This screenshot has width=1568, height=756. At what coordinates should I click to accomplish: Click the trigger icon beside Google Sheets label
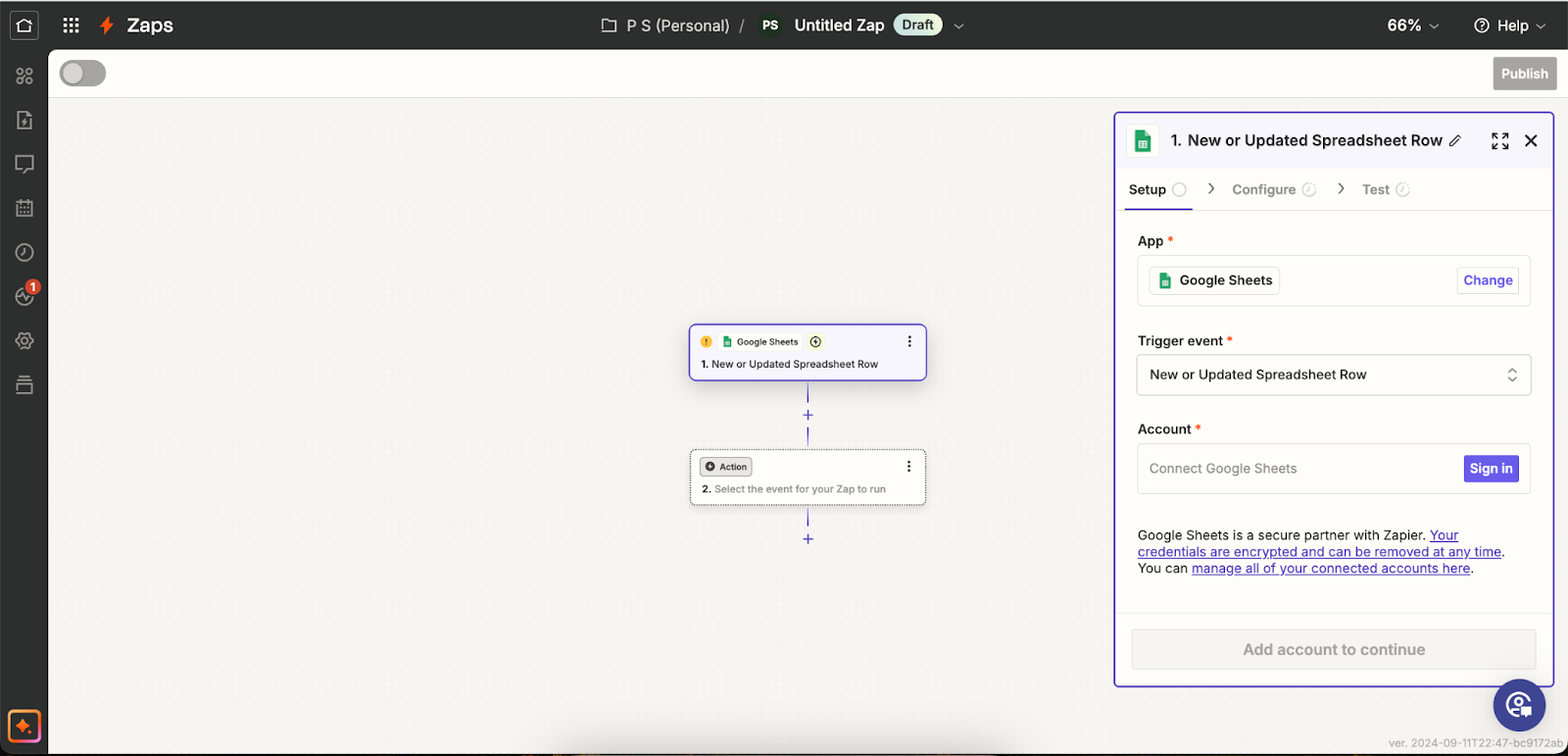815,342
